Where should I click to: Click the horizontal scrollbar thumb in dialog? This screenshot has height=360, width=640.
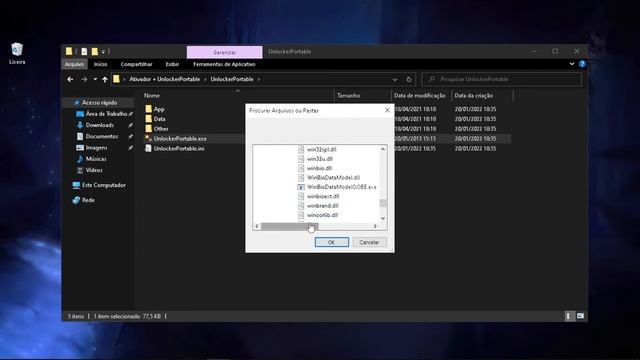pyautogui.click(x=289, y=226)
